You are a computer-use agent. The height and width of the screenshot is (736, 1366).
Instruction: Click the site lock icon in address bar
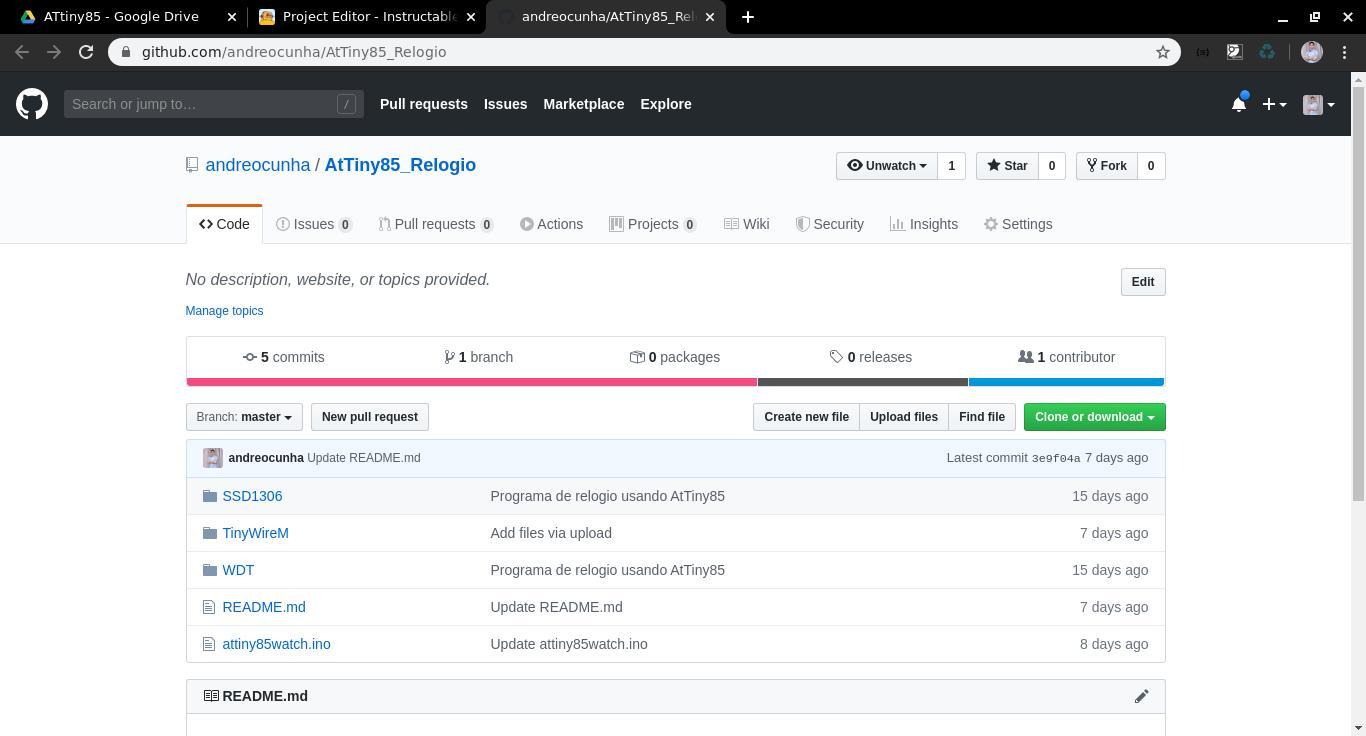(x=126, y=52)
